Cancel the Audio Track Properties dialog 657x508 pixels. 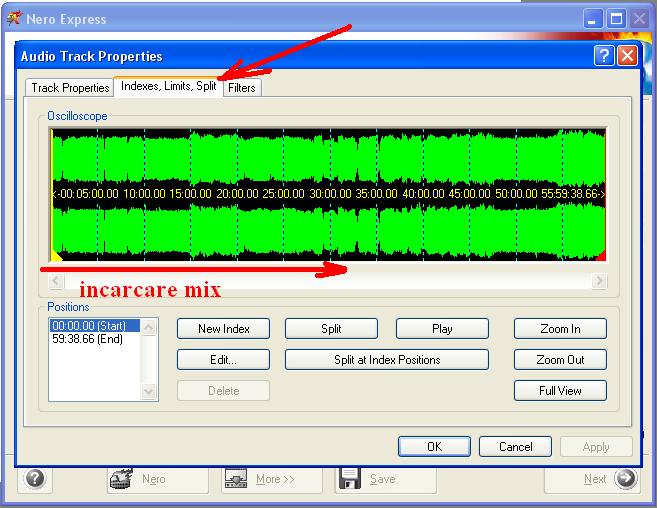(515, 446)
